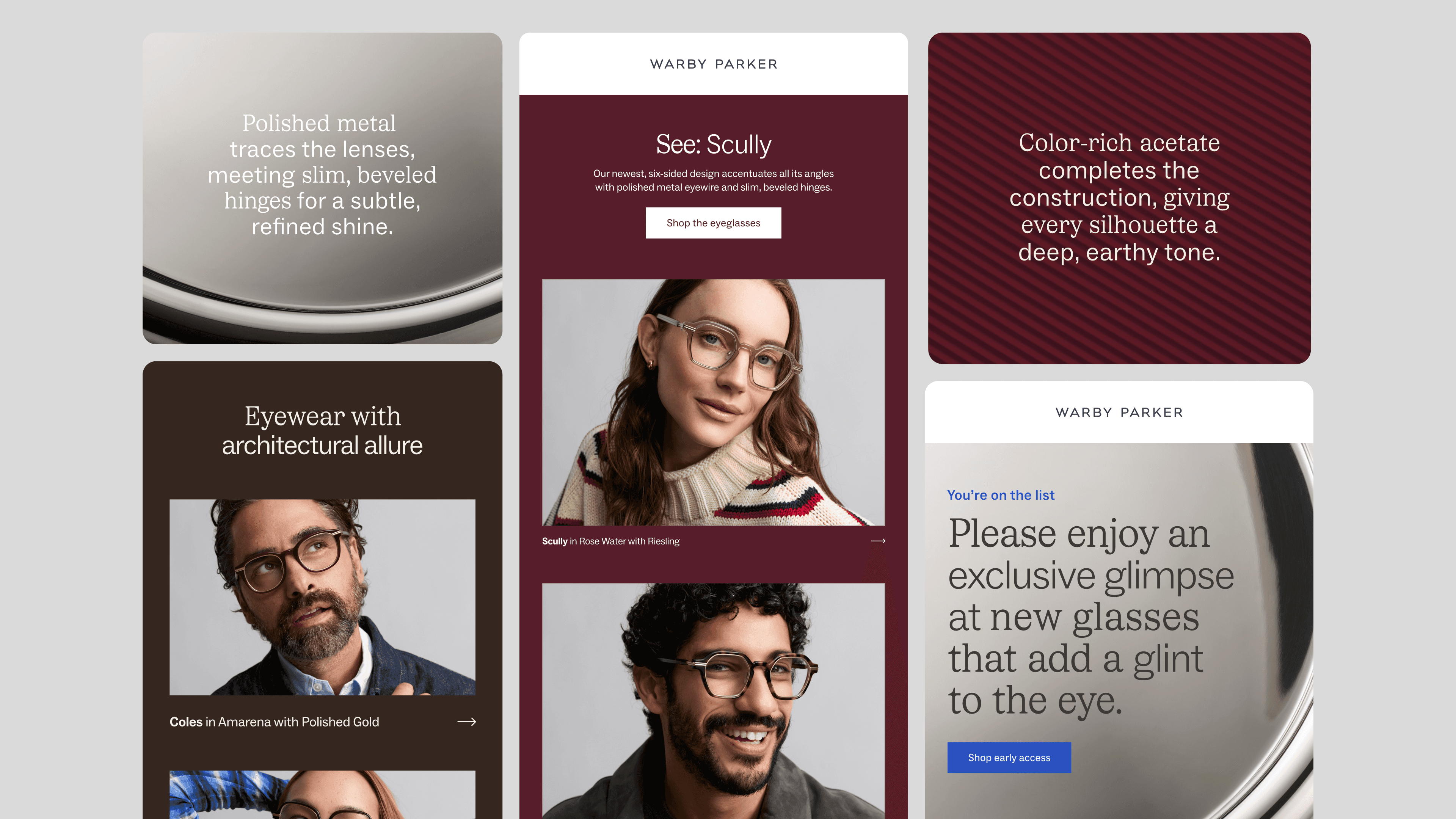Image resolution: width=1456 pixels, height=819 pixels.
Task: Select the Color-rich acetate striped burgundy card
Action: point(1119,198)
